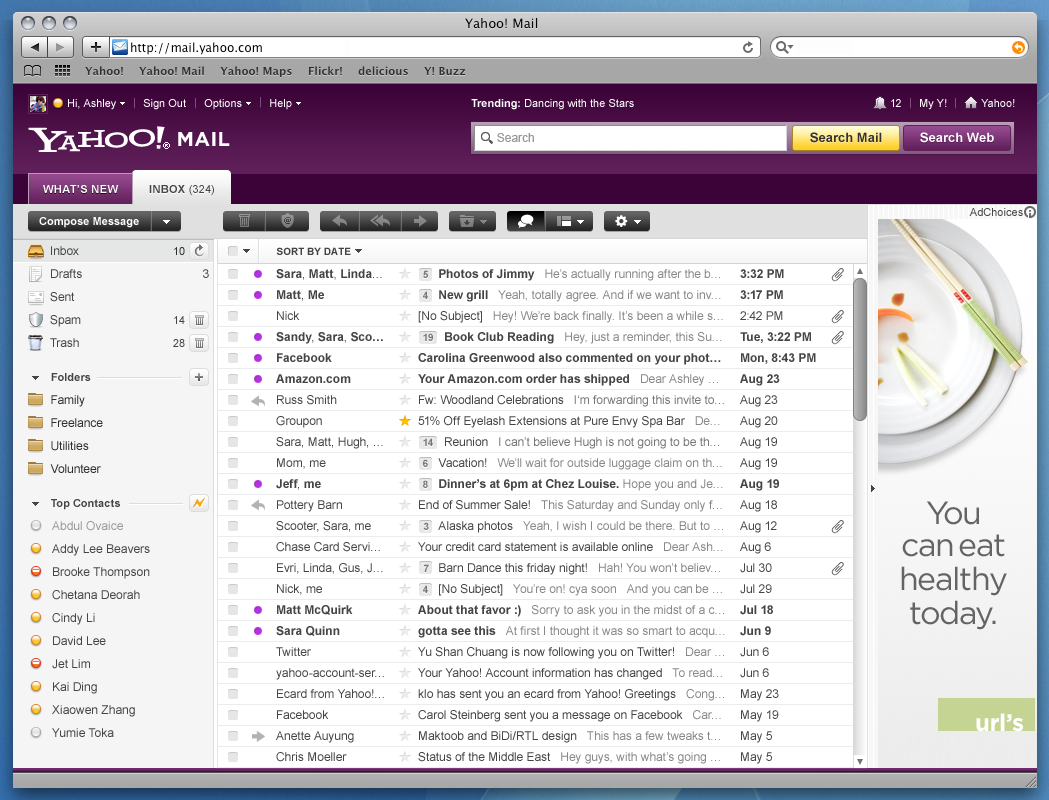This screenshot has width=1049, height=800.
Task: Open the Move to folder dropdown
Action: (x=472, y=221)
